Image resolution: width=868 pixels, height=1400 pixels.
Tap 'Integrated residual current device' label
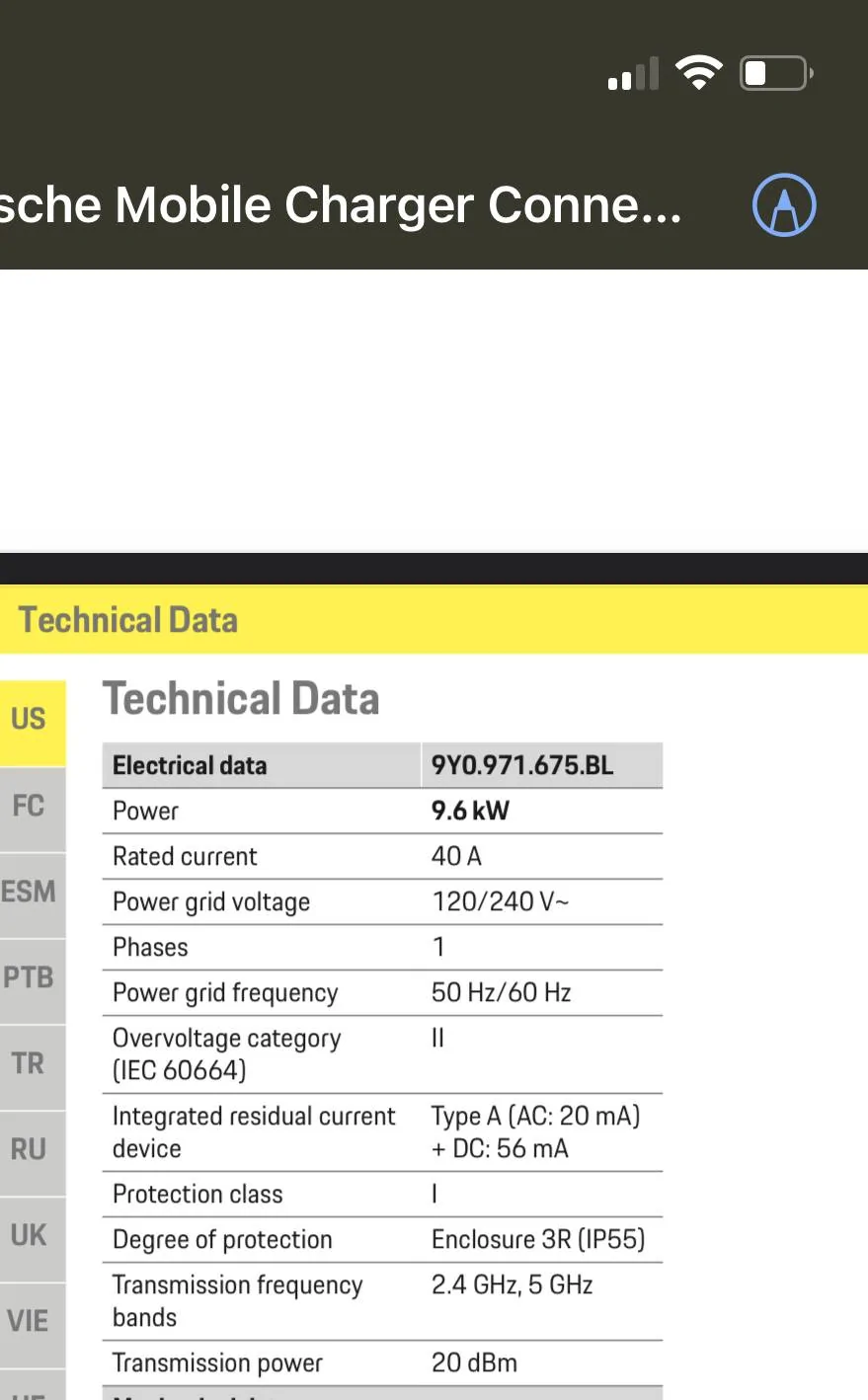(x=254, y=1132)
